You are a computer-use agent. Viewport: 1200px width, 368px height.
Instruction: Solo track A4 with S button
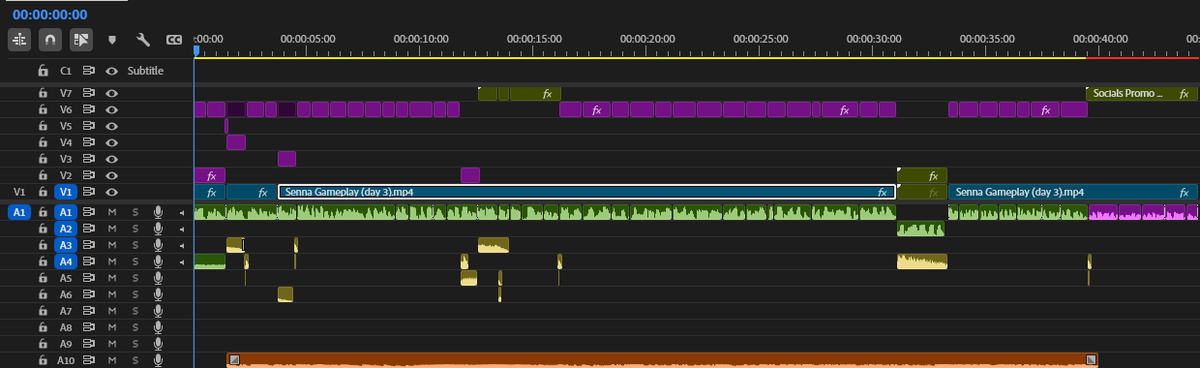click(x=135, y=261)
